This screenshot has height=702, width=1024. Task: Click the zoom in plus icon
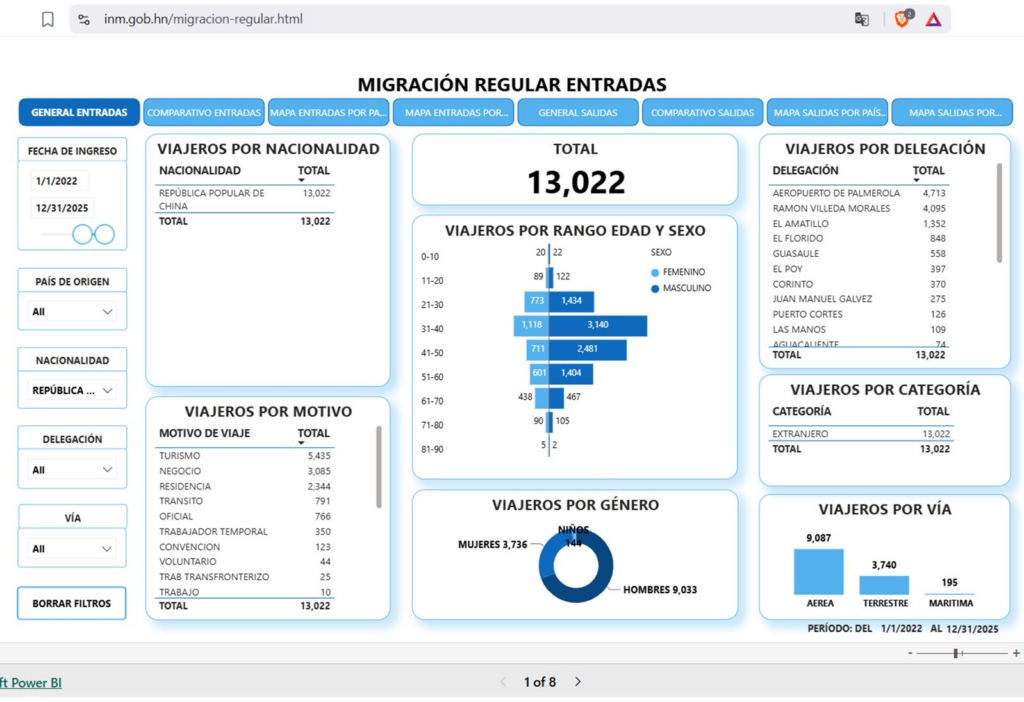1016,652
